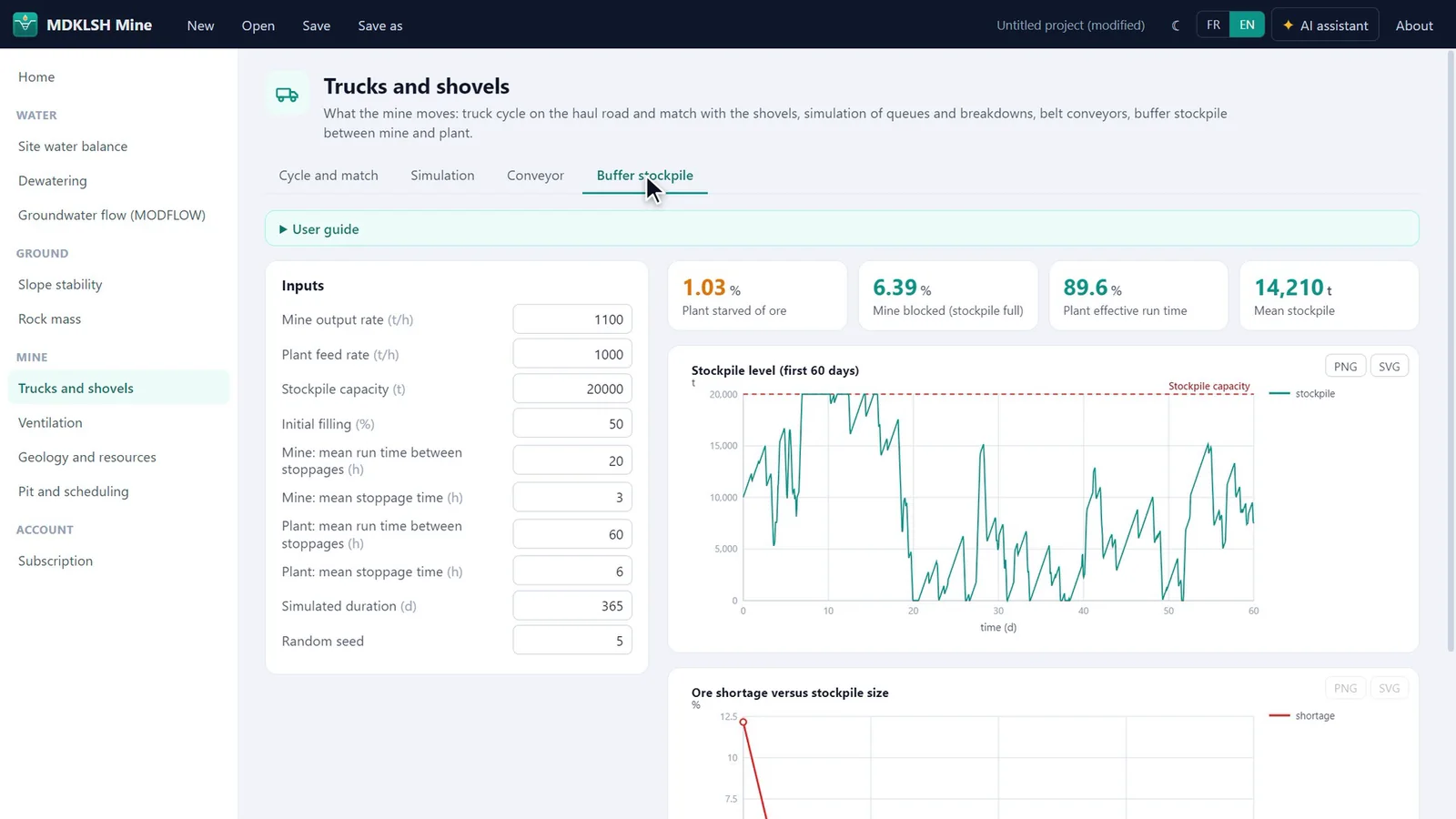Image resolution: width=1456 pixels, height=819 pixels.
Task: Toggle dark mode moon icon
Action: pyautogui.click(x=1176, y=25)
